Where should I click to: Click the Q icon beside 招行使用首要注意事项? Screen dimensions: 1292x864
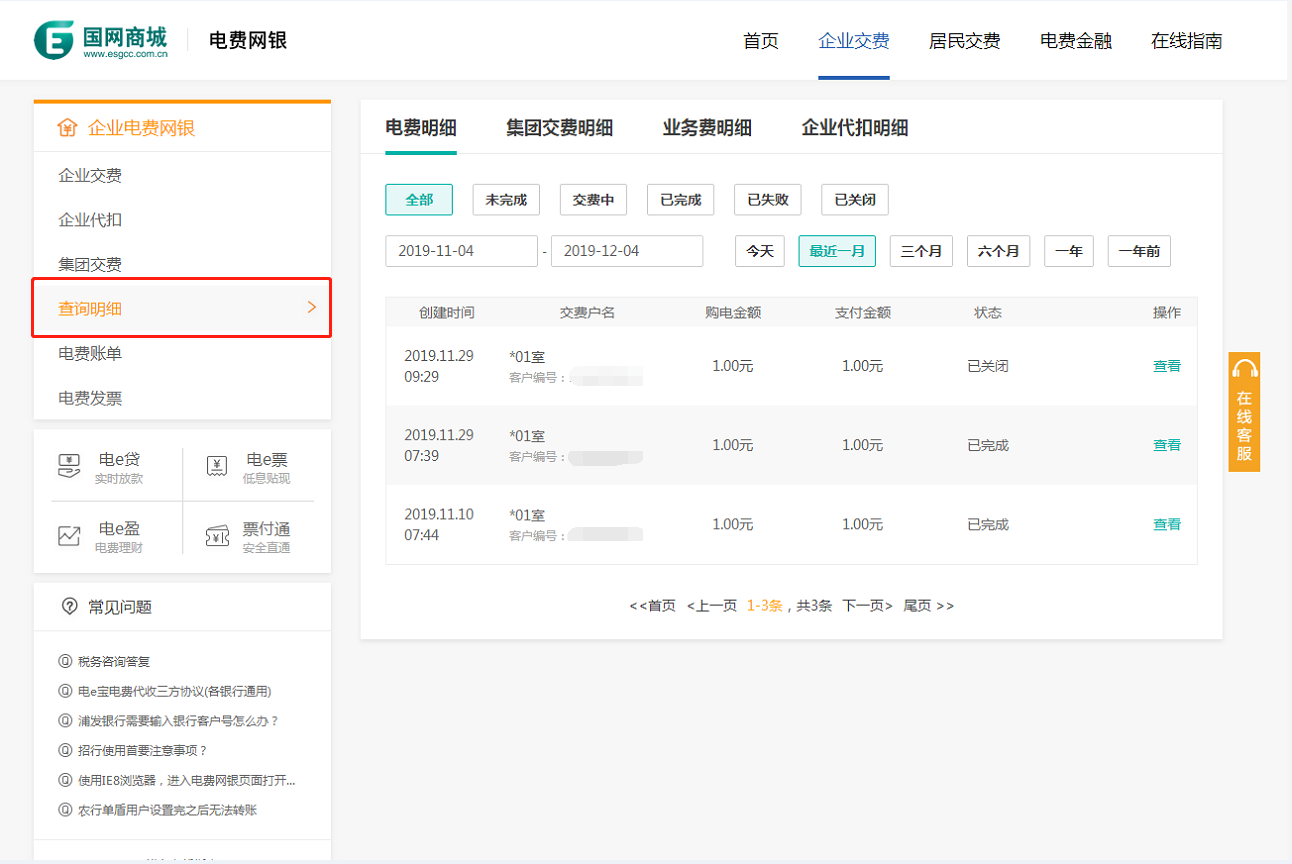[65, 750]
